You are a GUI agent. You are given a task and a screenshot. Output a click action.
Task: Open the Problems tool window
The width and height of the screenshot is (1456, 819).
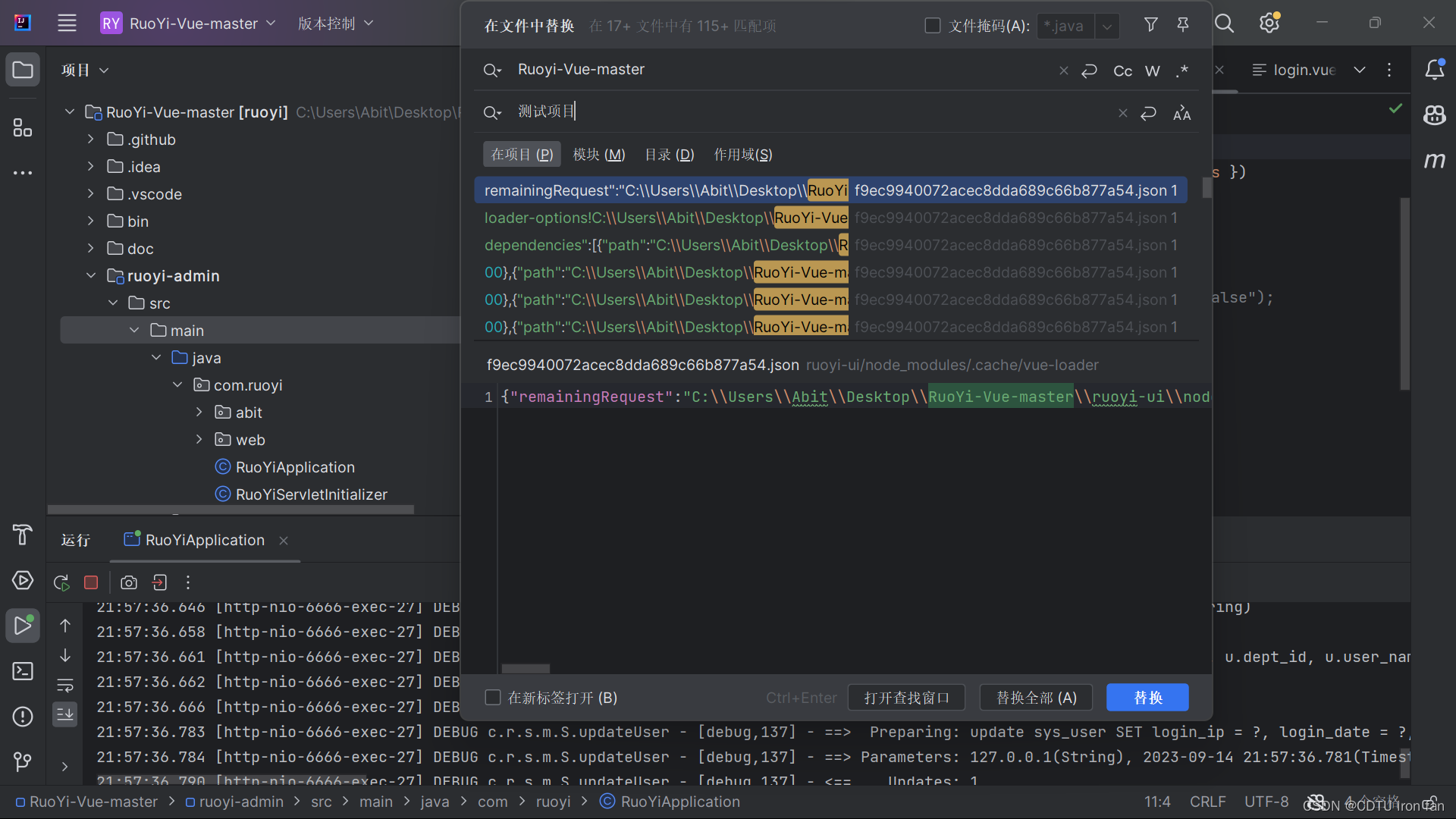[x=23, y=717]
